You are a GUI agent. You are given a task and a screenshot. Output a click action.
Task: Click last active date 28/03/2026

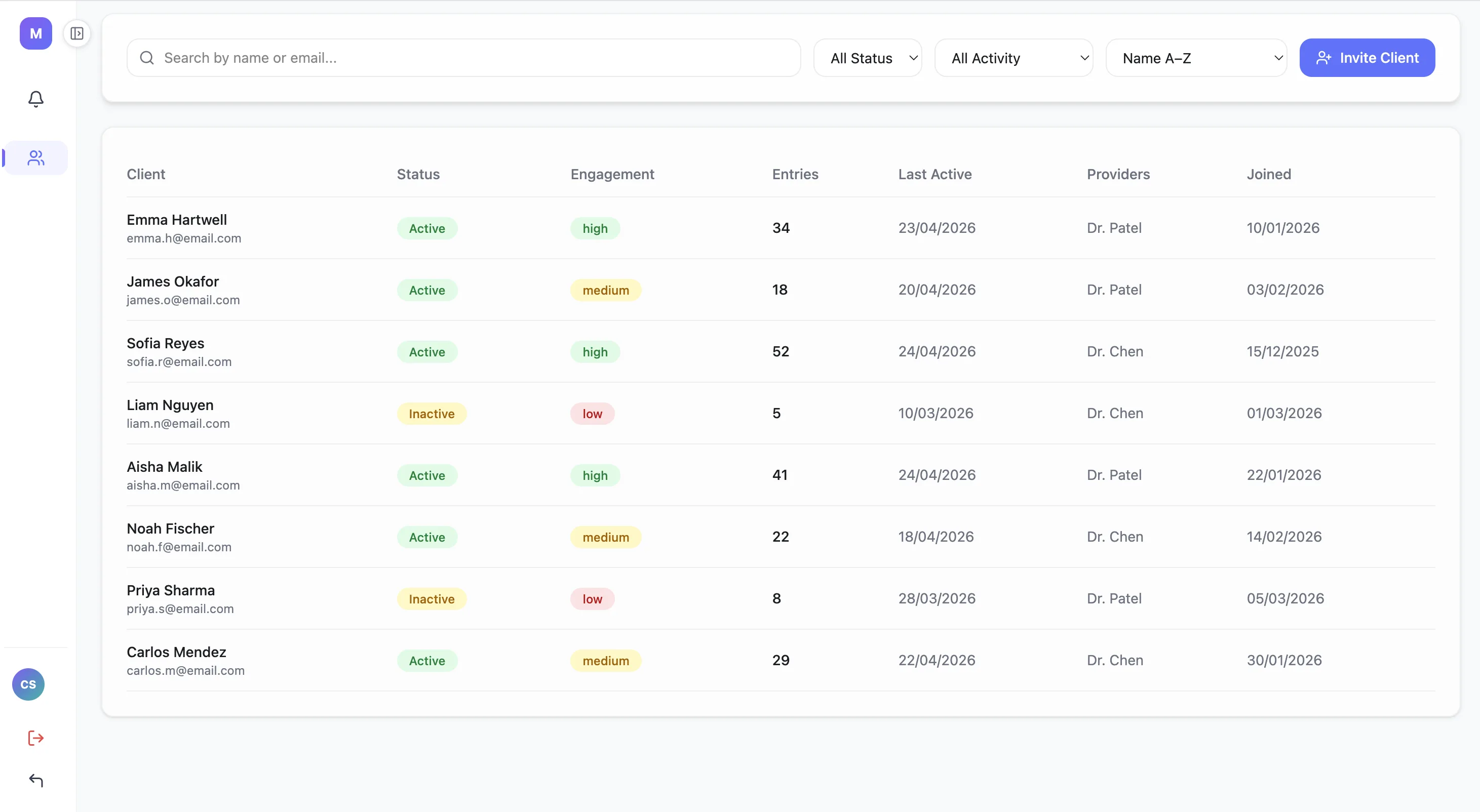[x=937, y=598]
